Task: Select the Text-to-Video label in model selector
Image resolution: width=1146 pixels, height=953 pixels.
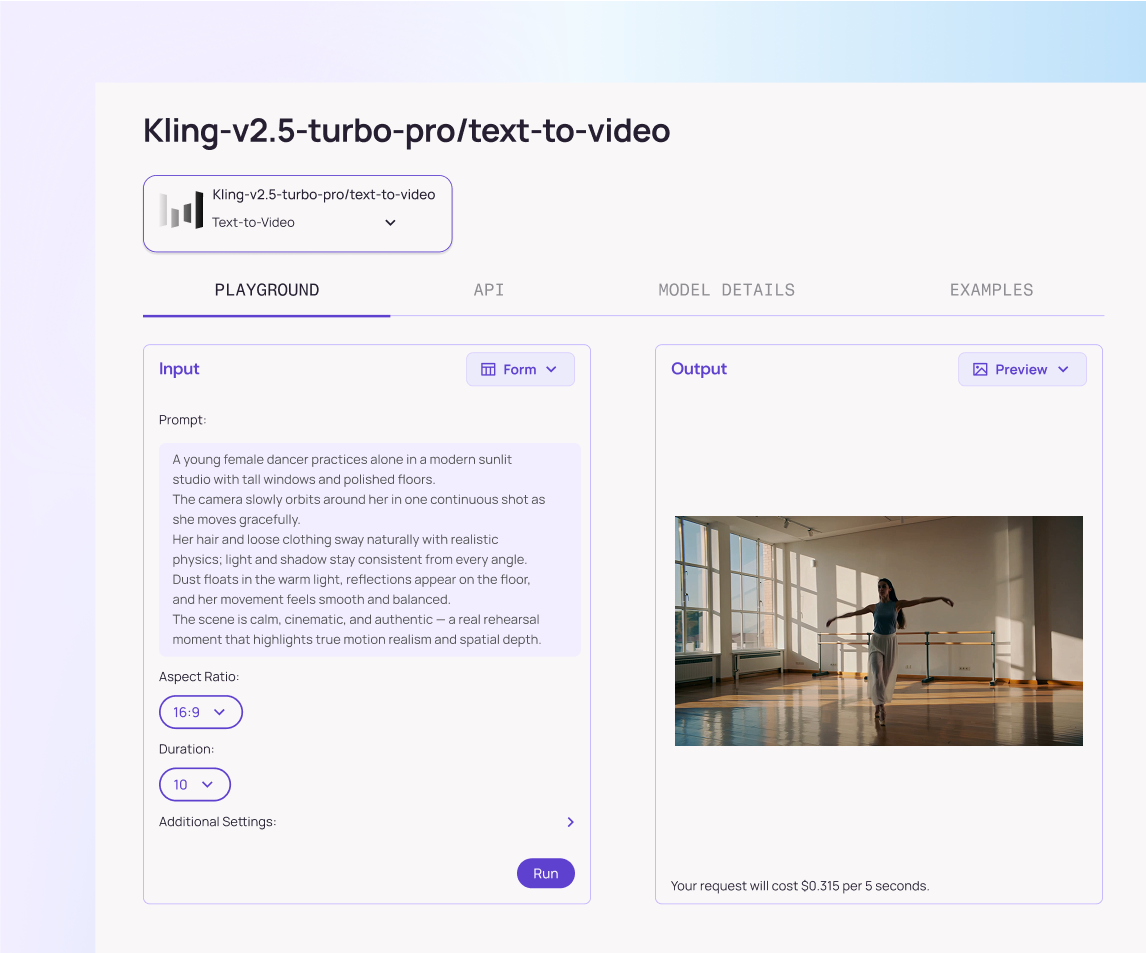Action: [x=253, y=223]
